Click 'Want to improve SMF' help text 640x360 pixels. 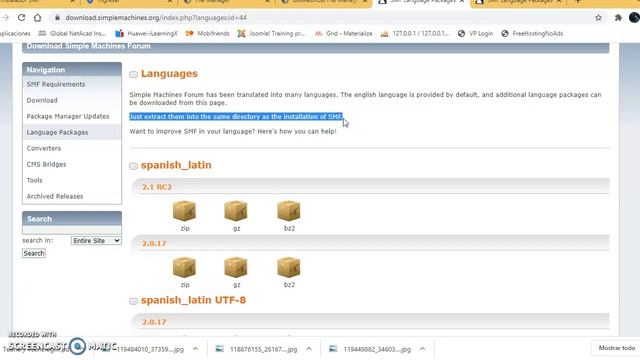(x=233, y=131)
